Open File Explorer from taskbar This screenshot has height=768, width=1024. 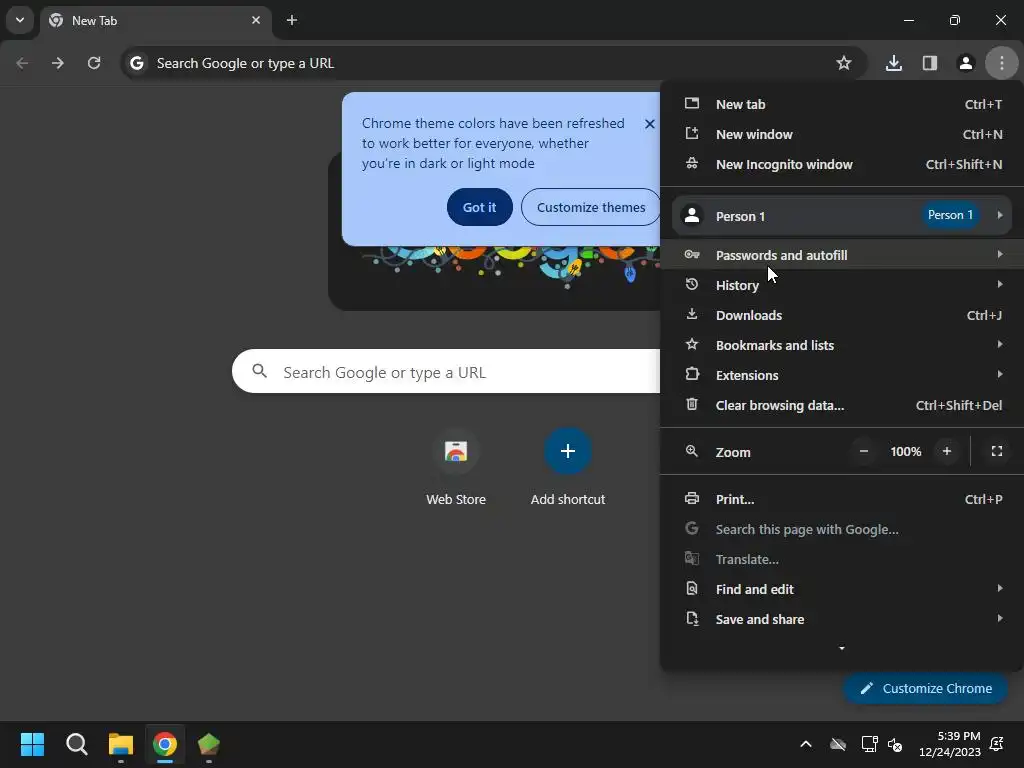click(x=121, y=744)
